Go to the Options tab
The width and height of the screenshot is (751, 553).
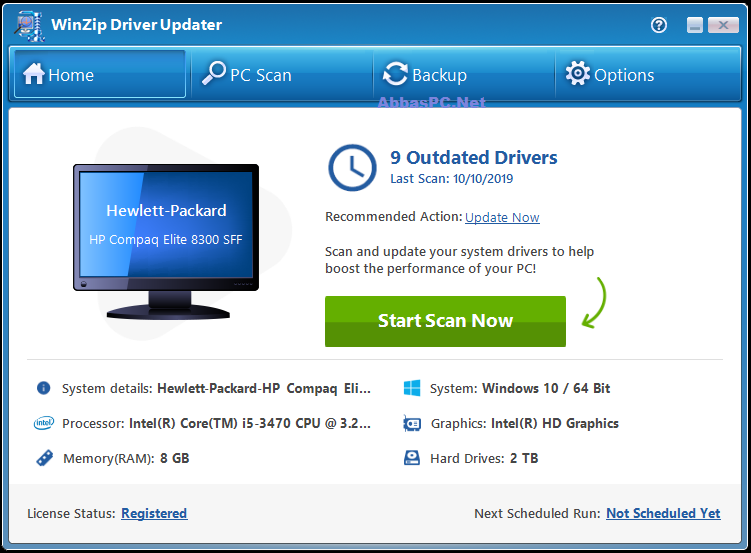tap(647, 74)
